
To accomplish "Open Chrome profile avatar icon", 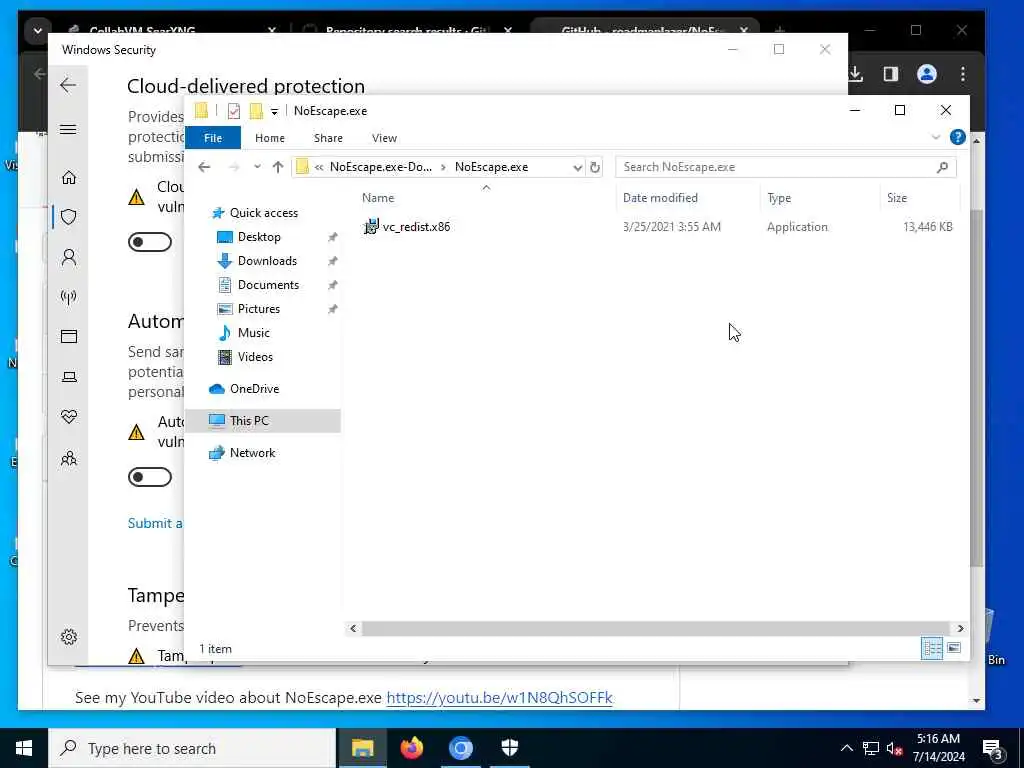I will coord(927,74).
